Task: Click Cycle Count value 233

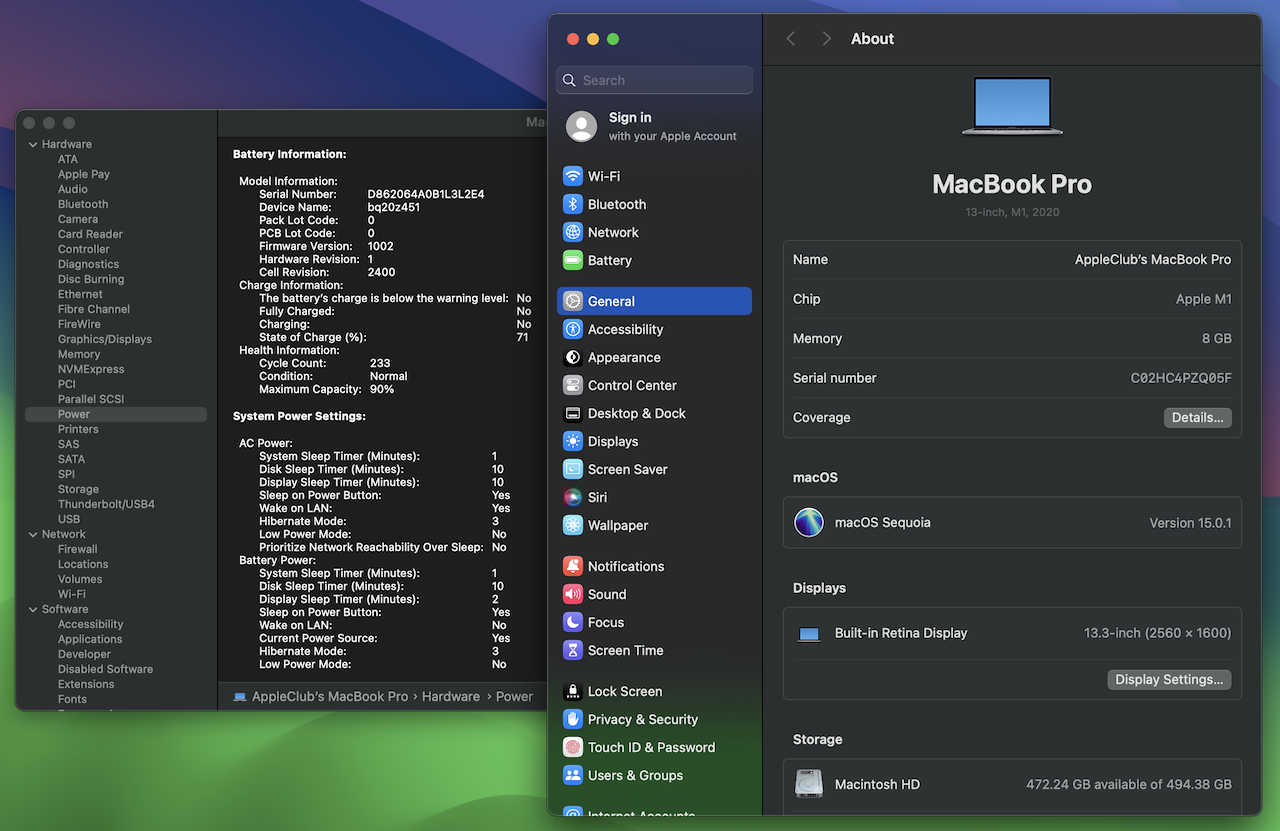Action: click(380, 363)
